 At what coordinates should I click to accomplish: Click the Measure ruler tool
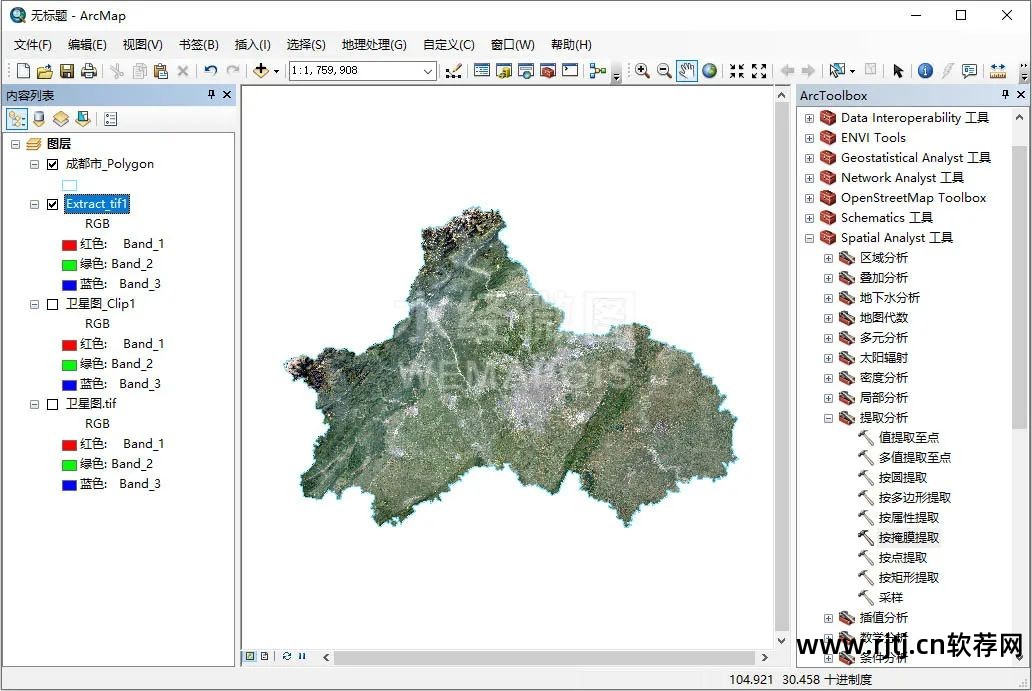[997, 71]
